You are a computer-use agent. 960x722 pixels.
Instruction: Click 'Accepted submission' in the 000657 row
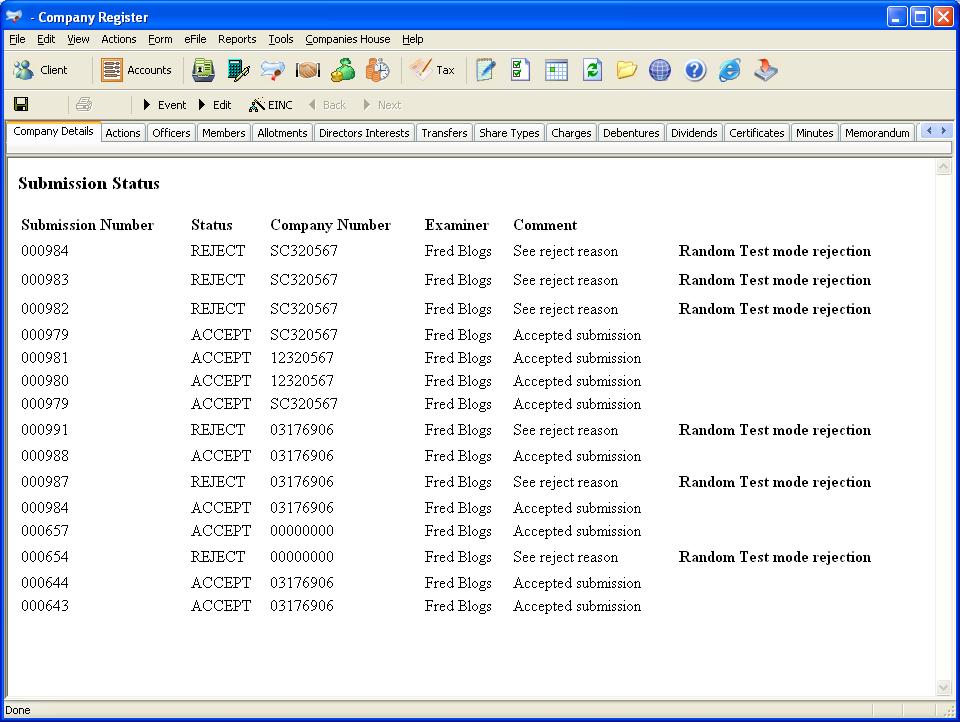coord(577,531)
